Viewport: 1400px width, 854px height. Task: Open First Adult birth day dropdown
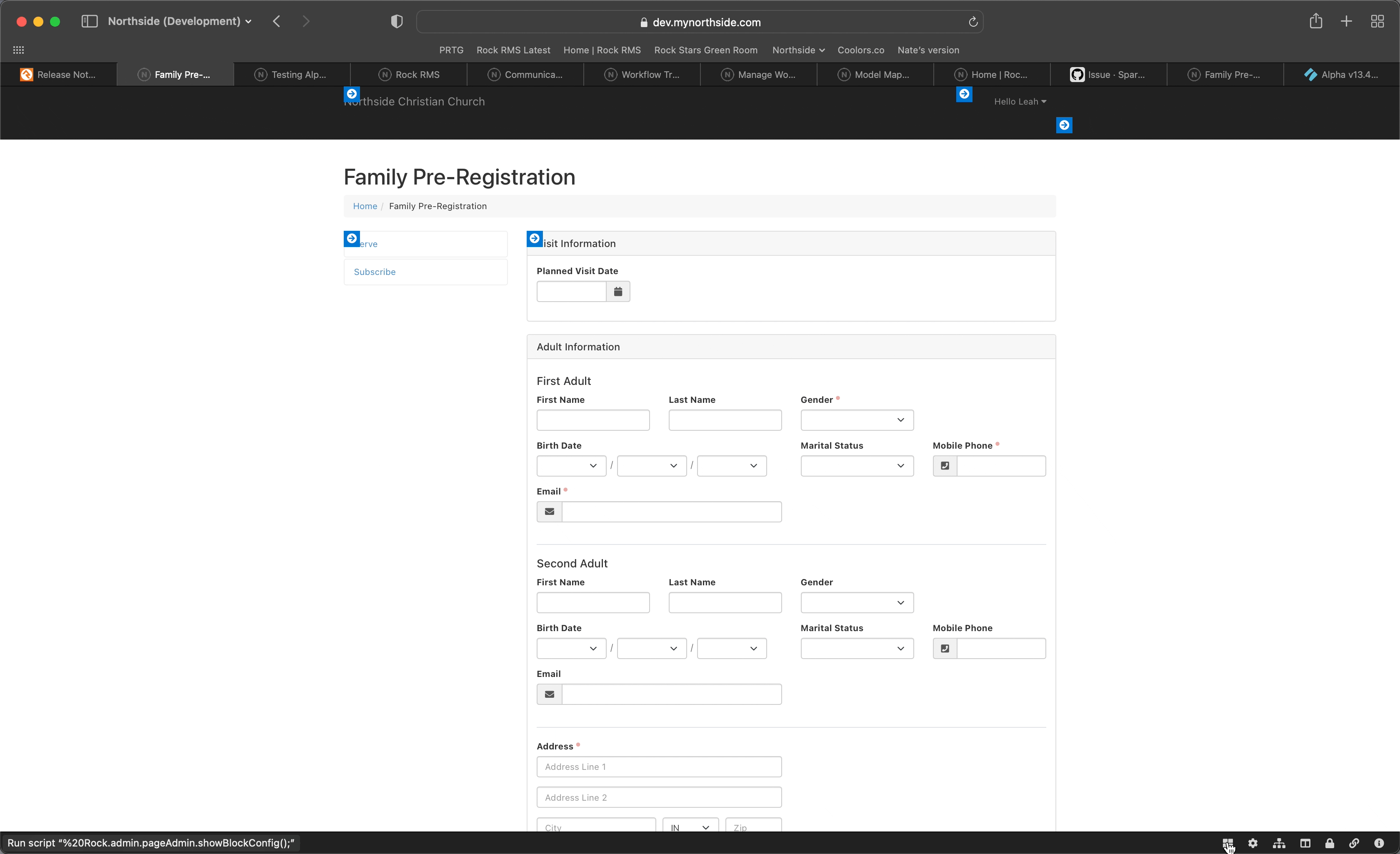(x=651, y=466)
